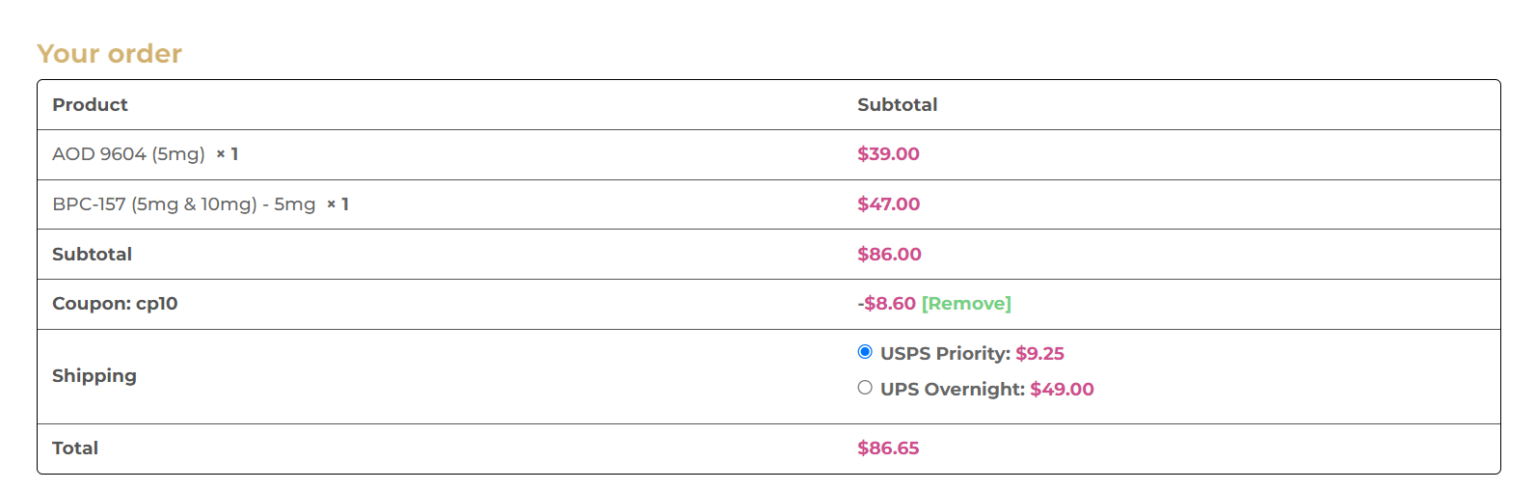Click the Product column header

(x=90, y=104)
